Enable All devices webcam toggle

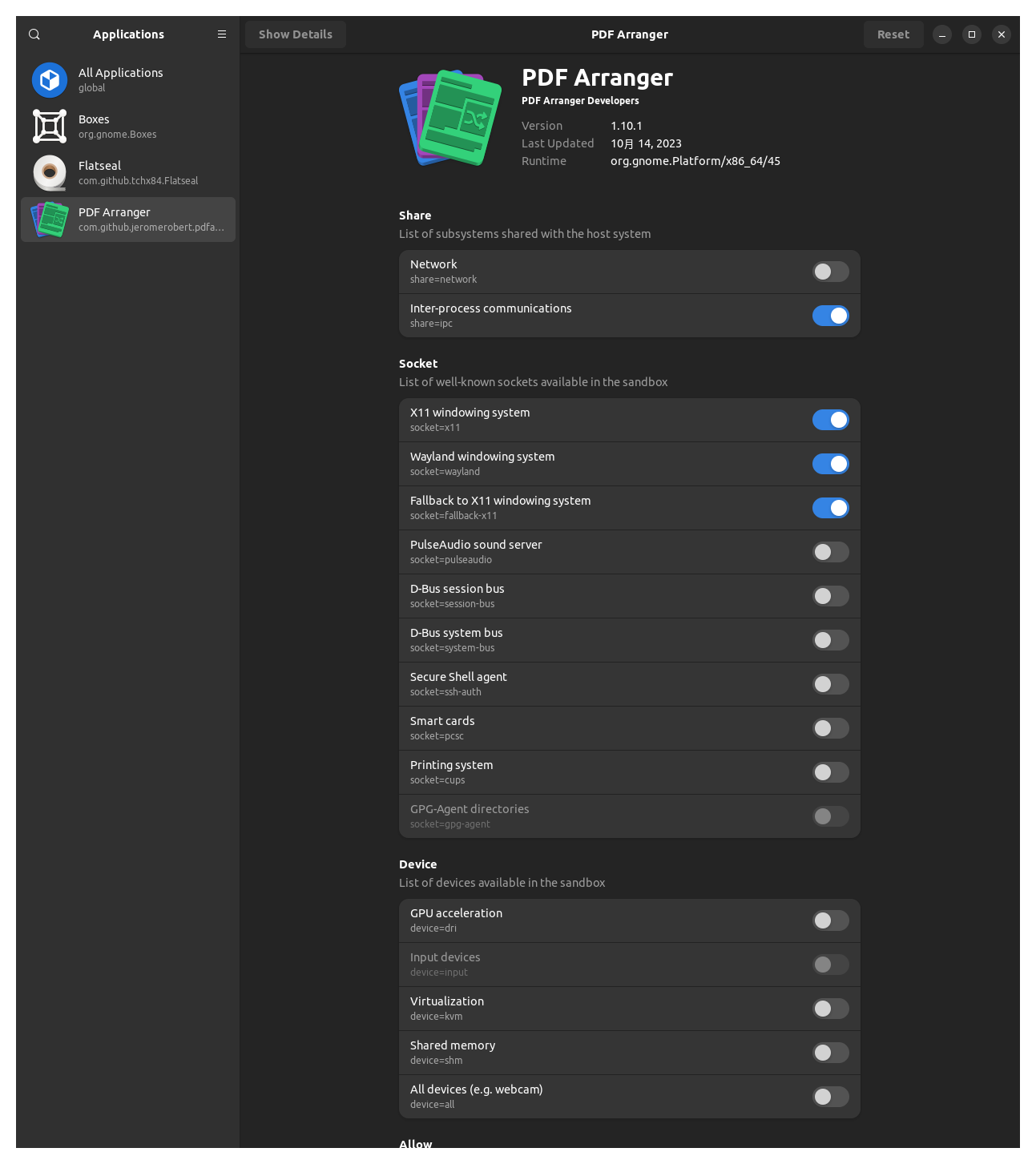click(x=831, y=1097)
